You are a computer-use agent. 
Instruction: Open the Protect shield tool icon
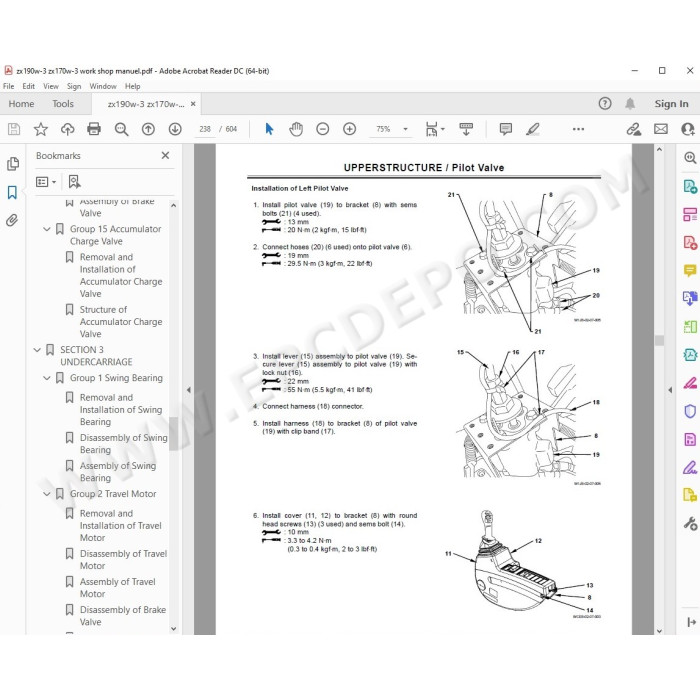[690, 411]
